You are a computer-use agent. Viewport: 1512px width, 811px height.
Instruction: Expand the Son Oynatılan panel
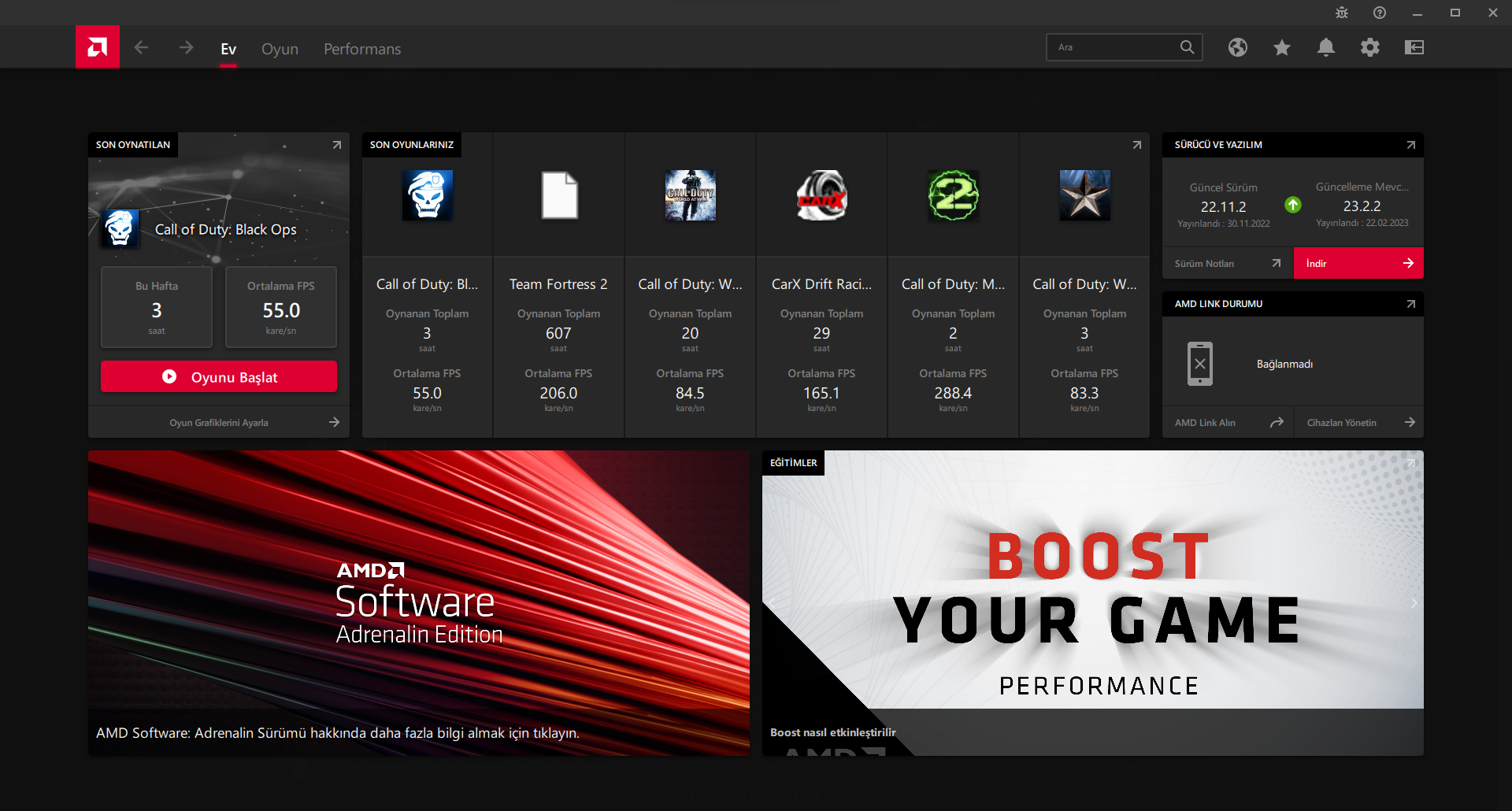tap(337, 145)
